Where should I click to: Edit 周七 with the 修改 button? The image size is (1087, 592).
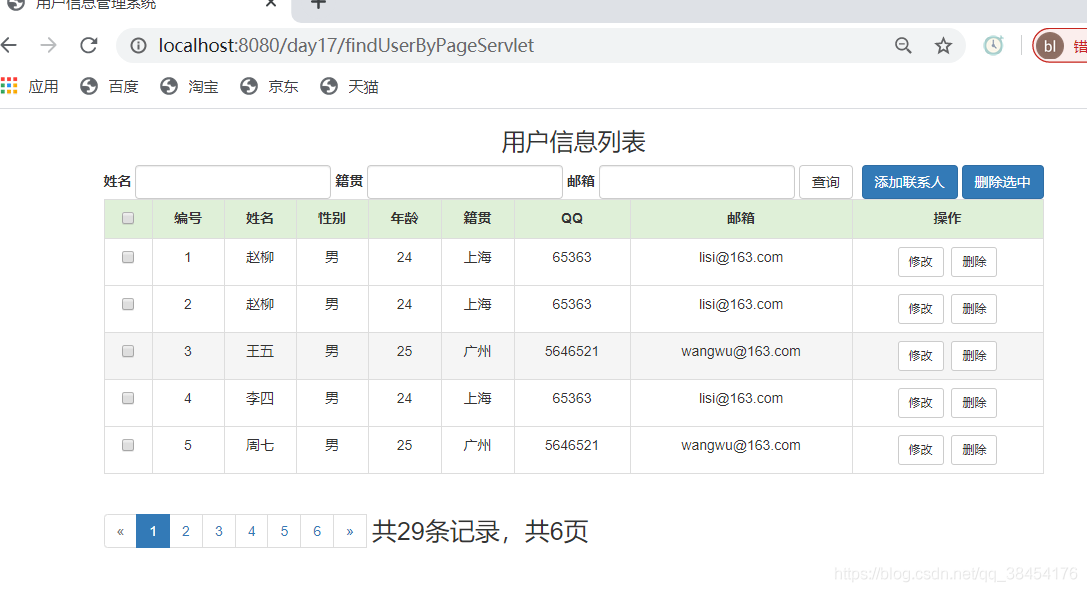click(921, 450)
